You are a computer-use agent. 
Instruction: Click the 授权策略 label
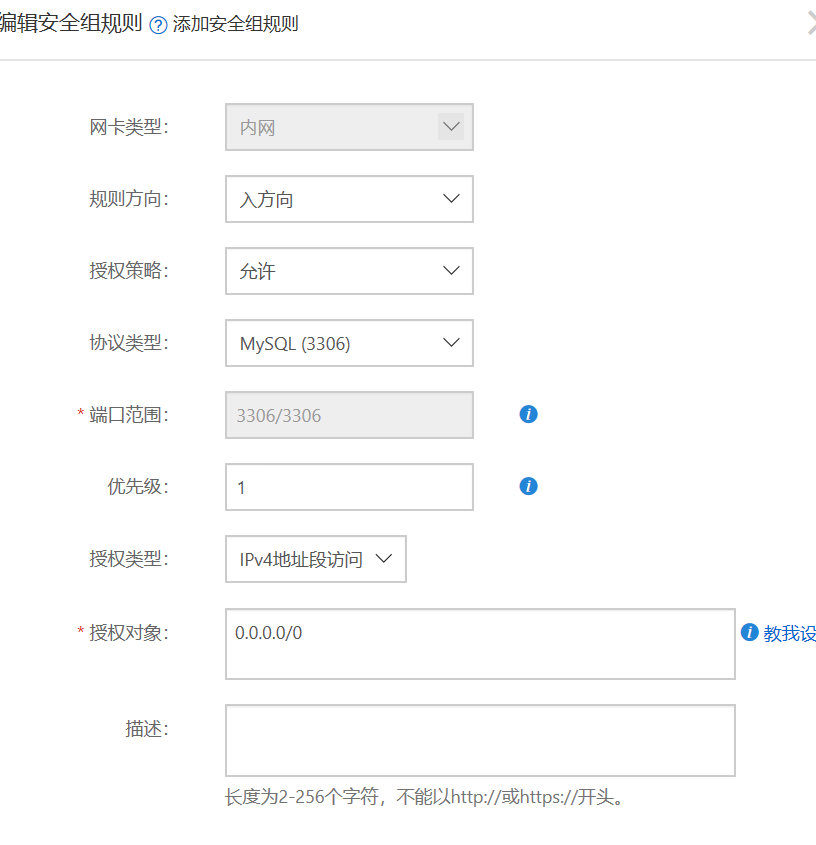(129, 271)
